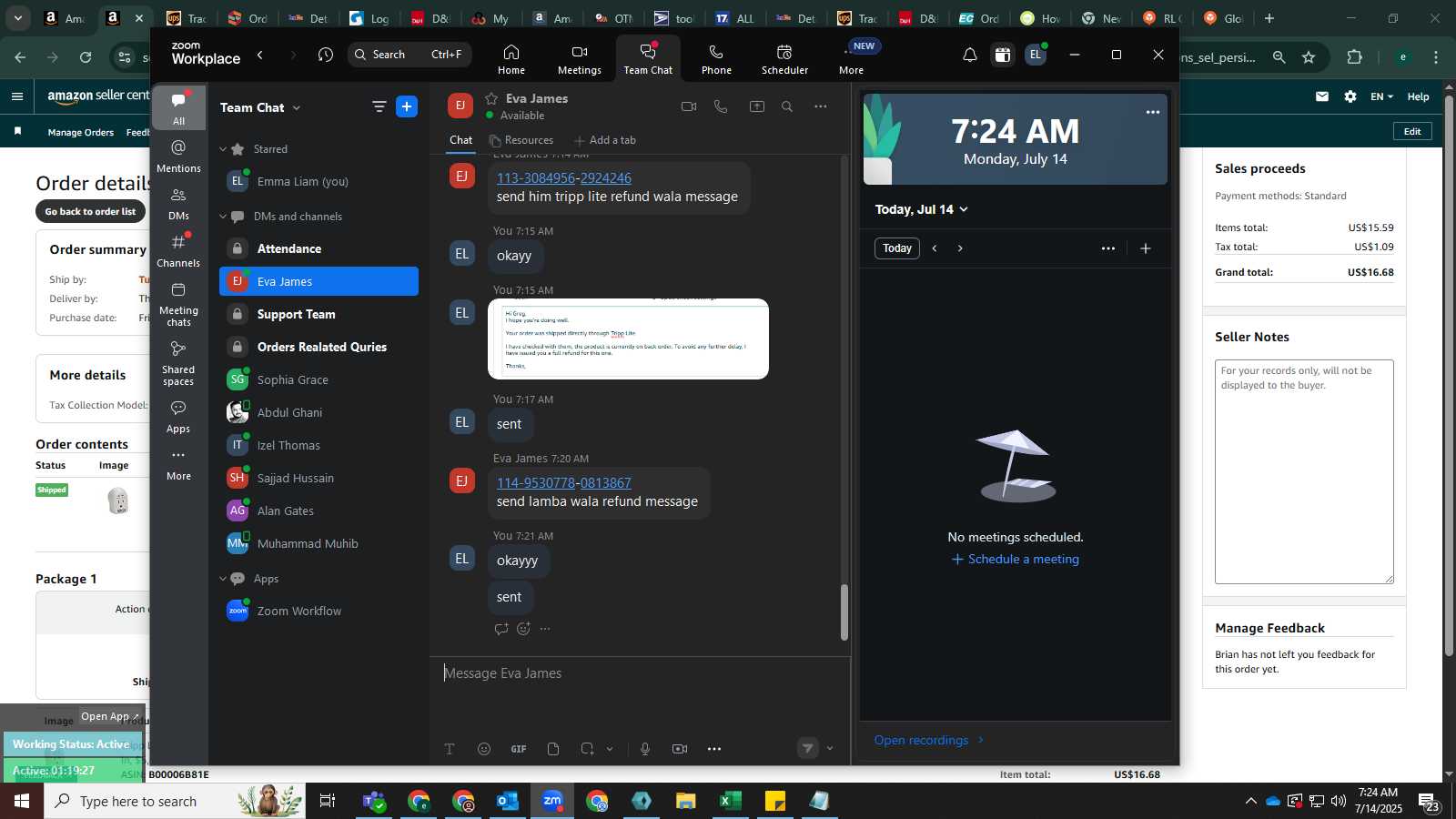Open Today, Jul 14 date dropdown
This screenshot has height=819, width=1456.
(921, 209)
